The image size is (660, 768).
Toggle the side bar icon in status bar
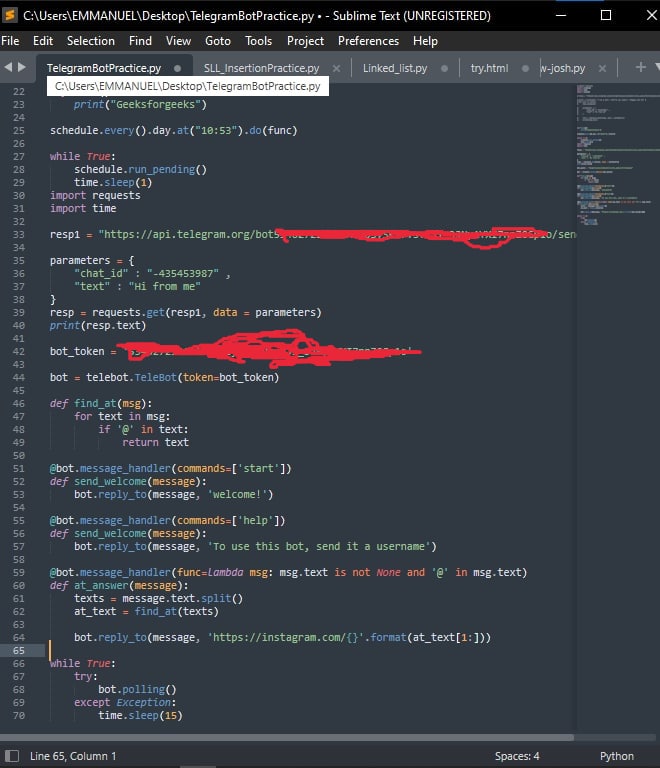pos(12,756)
